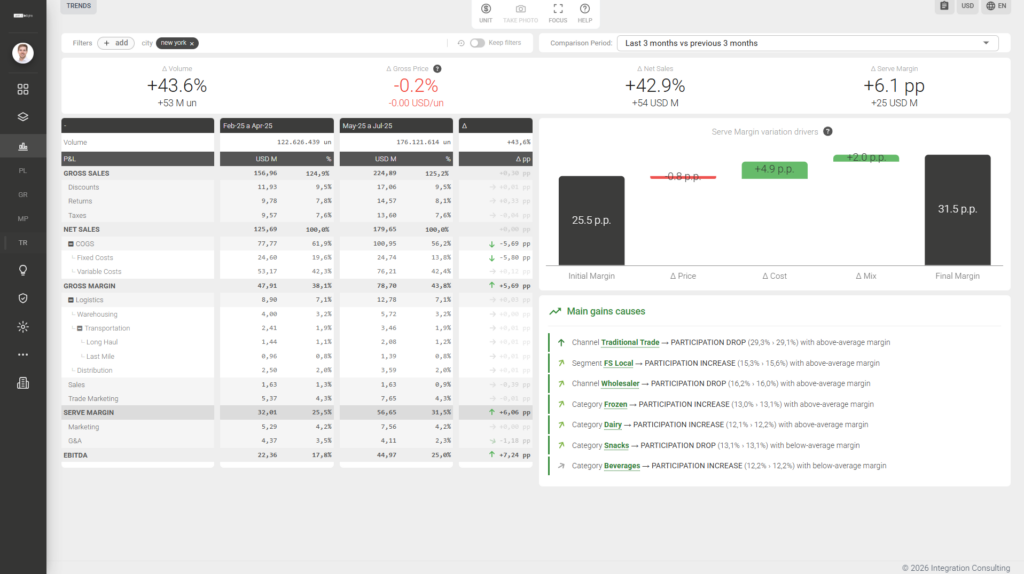Viewport: 1024px width, 574px height.
Task: Click the TRENDS tab label
Action: pos(78,6)
